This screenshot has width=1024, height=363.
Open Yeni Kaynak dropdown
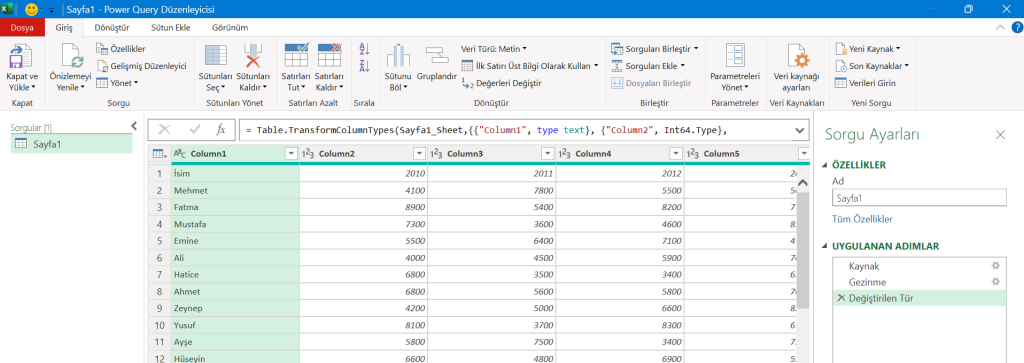pos(868,49)
